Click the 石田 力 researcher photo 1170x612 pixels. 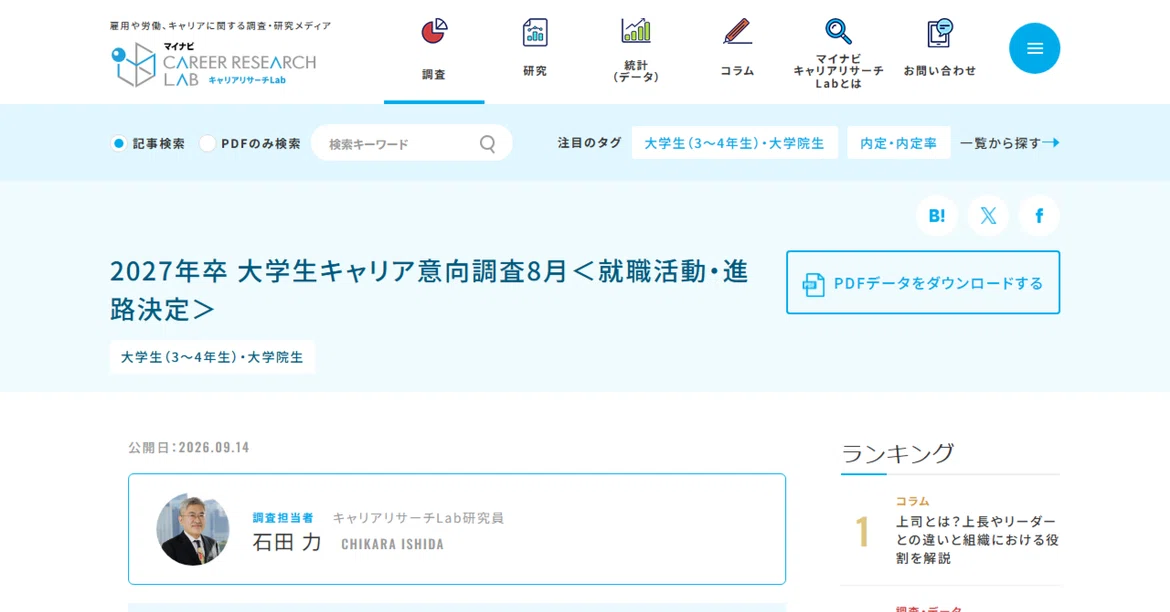pyautogui.click(x=193, y=529)
